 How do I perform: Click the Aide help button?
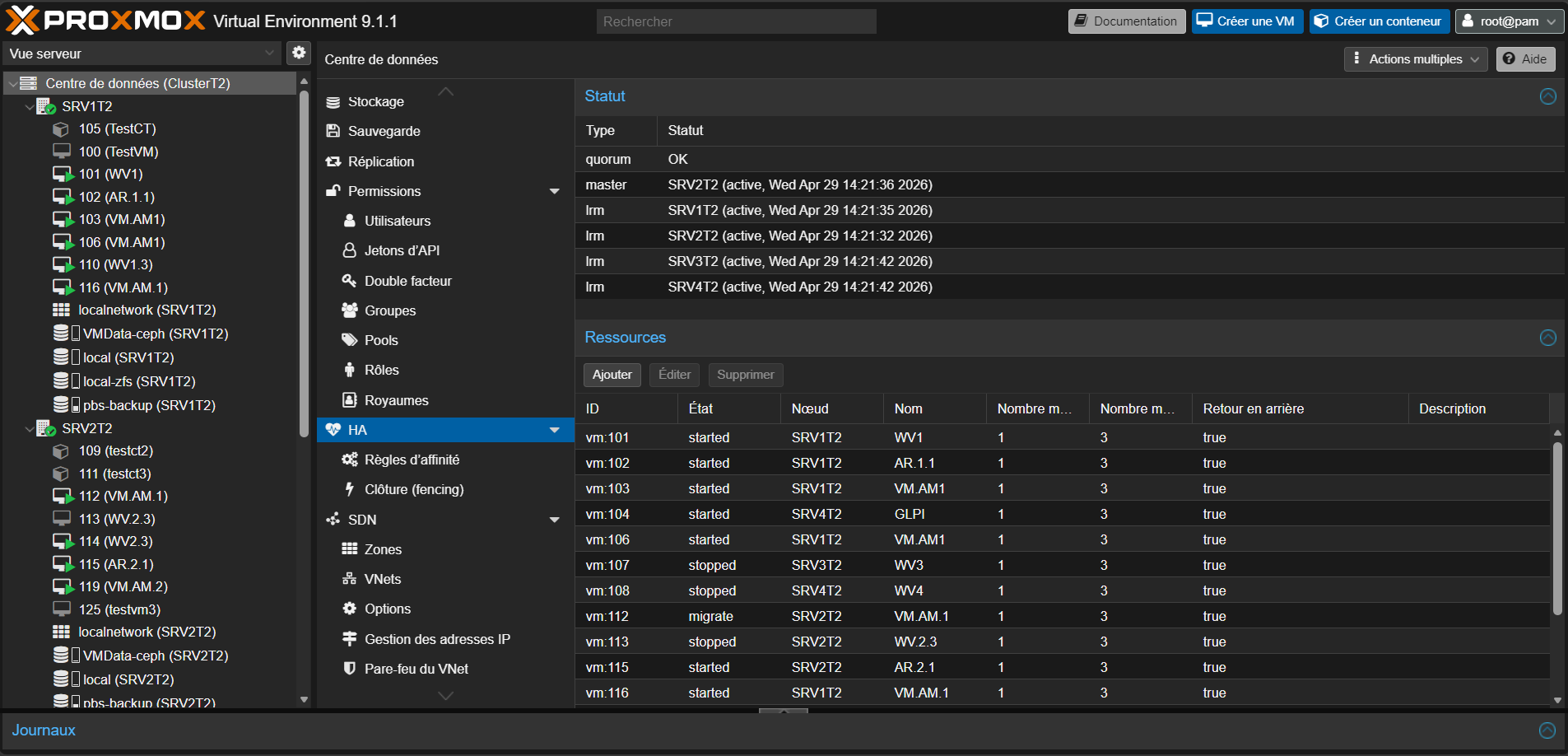pyautogui.click(x=1525, y=59)
